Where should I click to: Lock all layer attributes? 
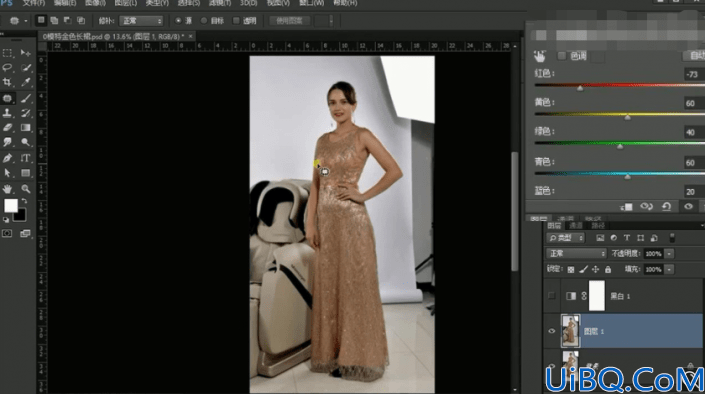point(608,269)
